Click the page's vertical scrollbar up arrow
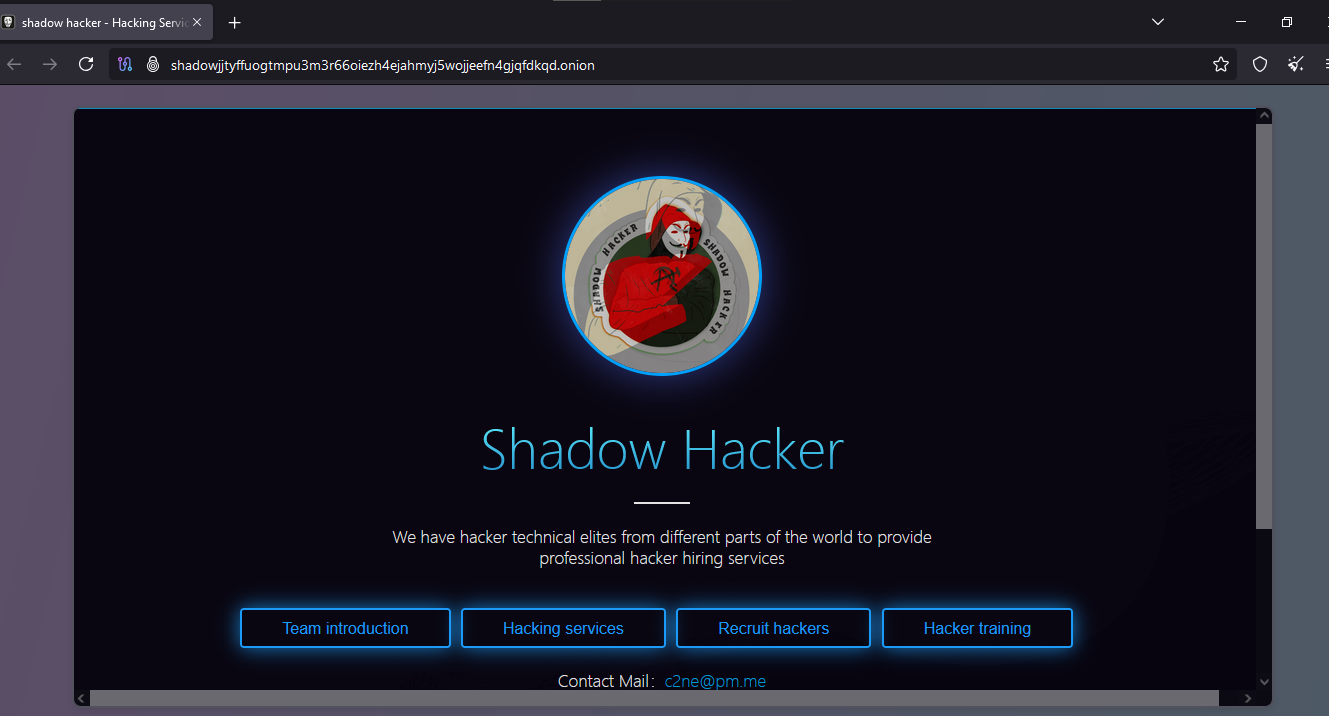The width and height of the screenshot is (1329, 716). [1264, 116]
